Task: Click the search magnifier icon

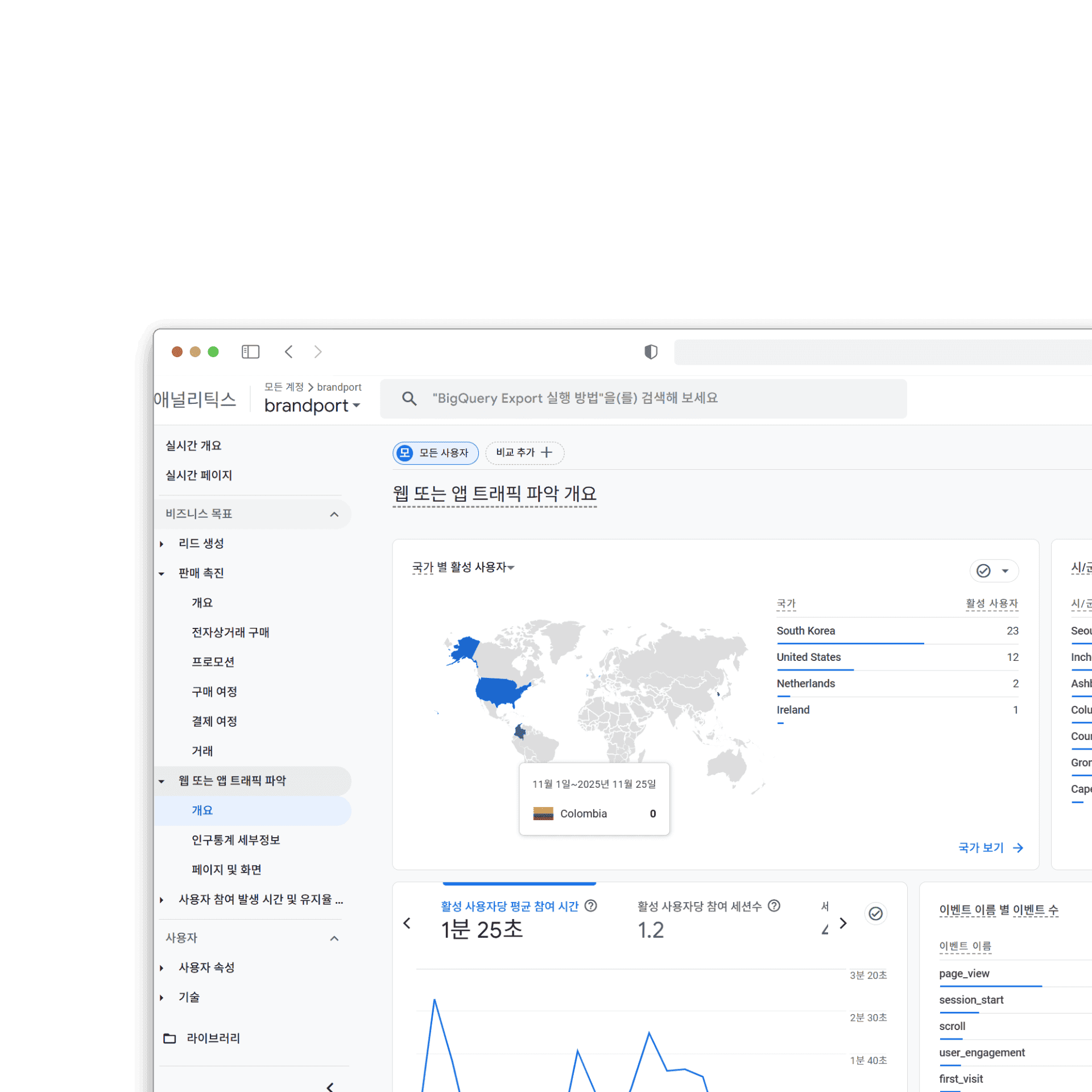Action: pos(409,398)
